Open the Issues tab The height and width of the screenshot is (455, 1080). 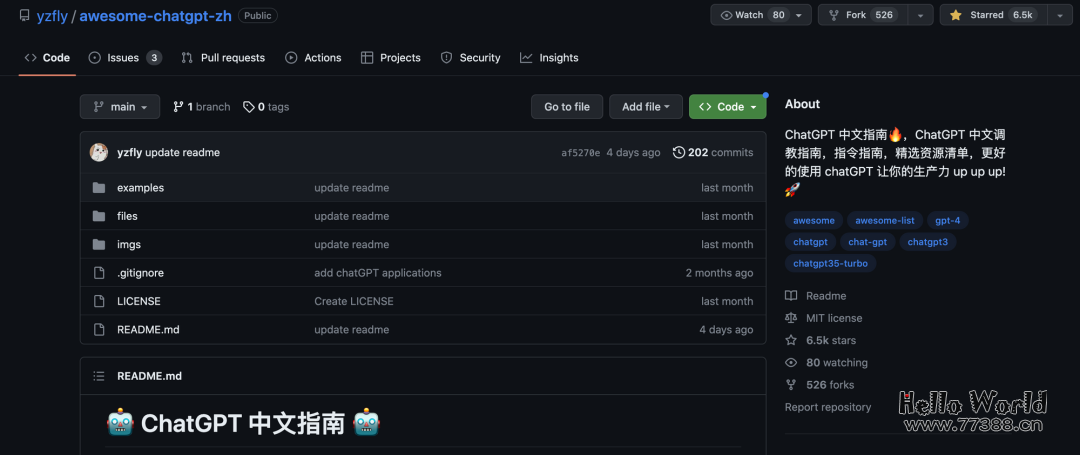point(125,58)
